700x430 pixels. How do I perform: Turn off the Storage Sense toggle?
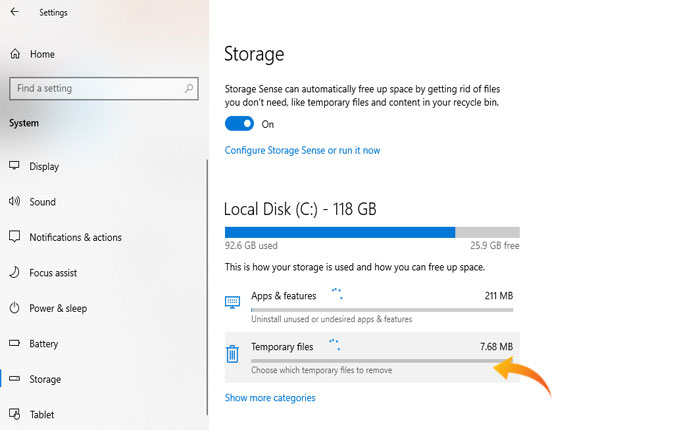(240, 124)
